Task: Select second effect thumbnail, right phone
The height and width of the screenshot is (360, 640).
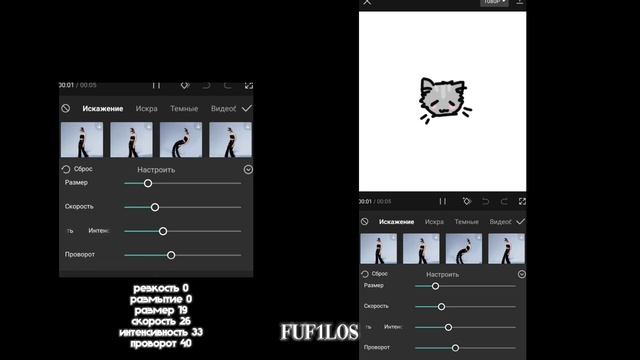Action: coord(421,249)
